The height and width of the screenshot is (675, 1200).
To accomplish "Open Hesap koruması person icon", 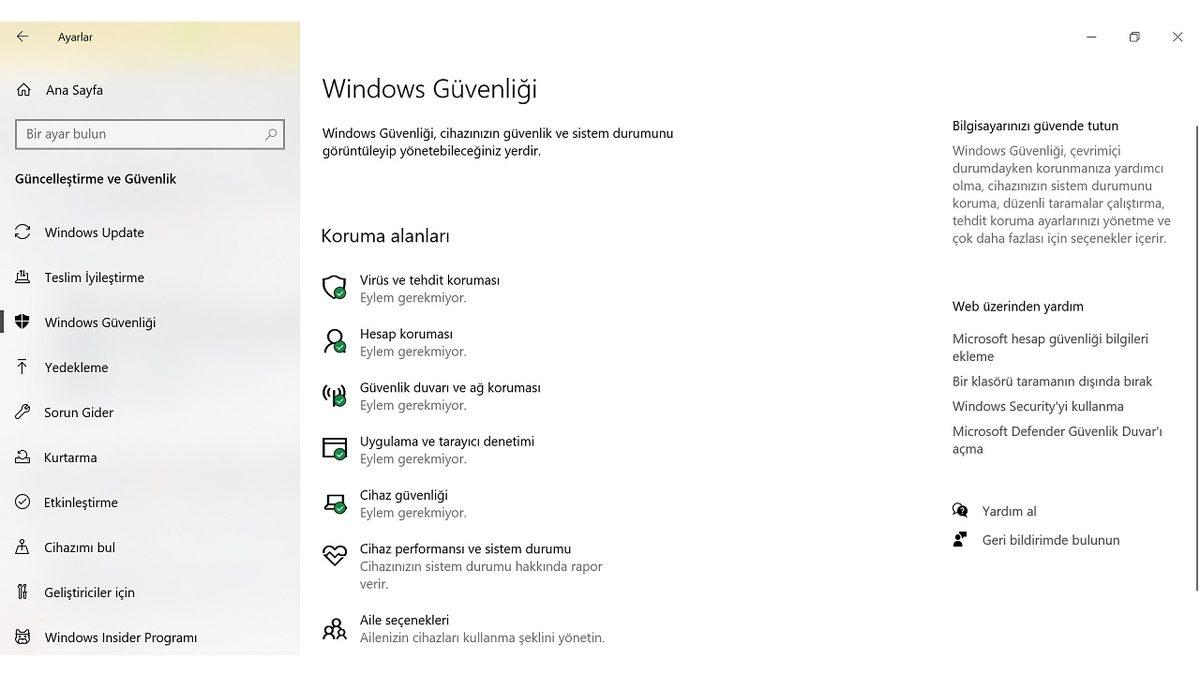I will (x=334, y=342).
